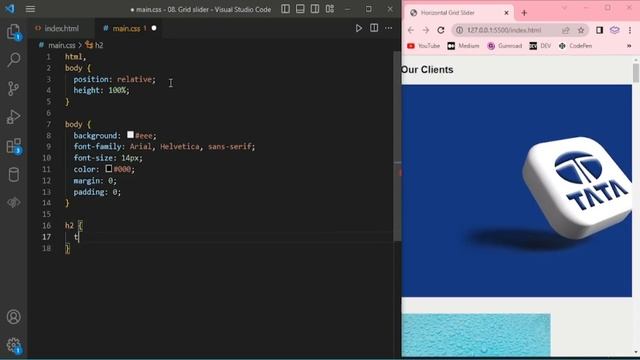Screen dimensions: 640x360
Task: Toggle the panel layout icon in the title bar
Action: (x=300, y=9)
